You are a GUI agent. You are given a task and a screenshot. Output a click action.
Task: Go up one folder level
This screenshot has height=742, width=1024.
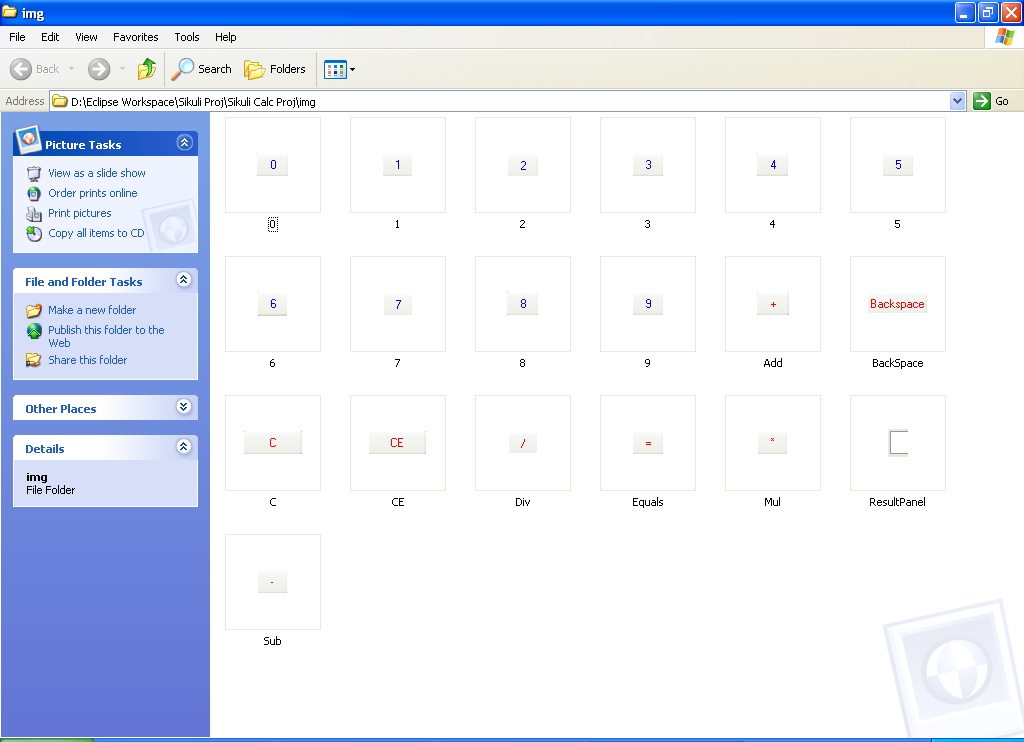[147, 68]
